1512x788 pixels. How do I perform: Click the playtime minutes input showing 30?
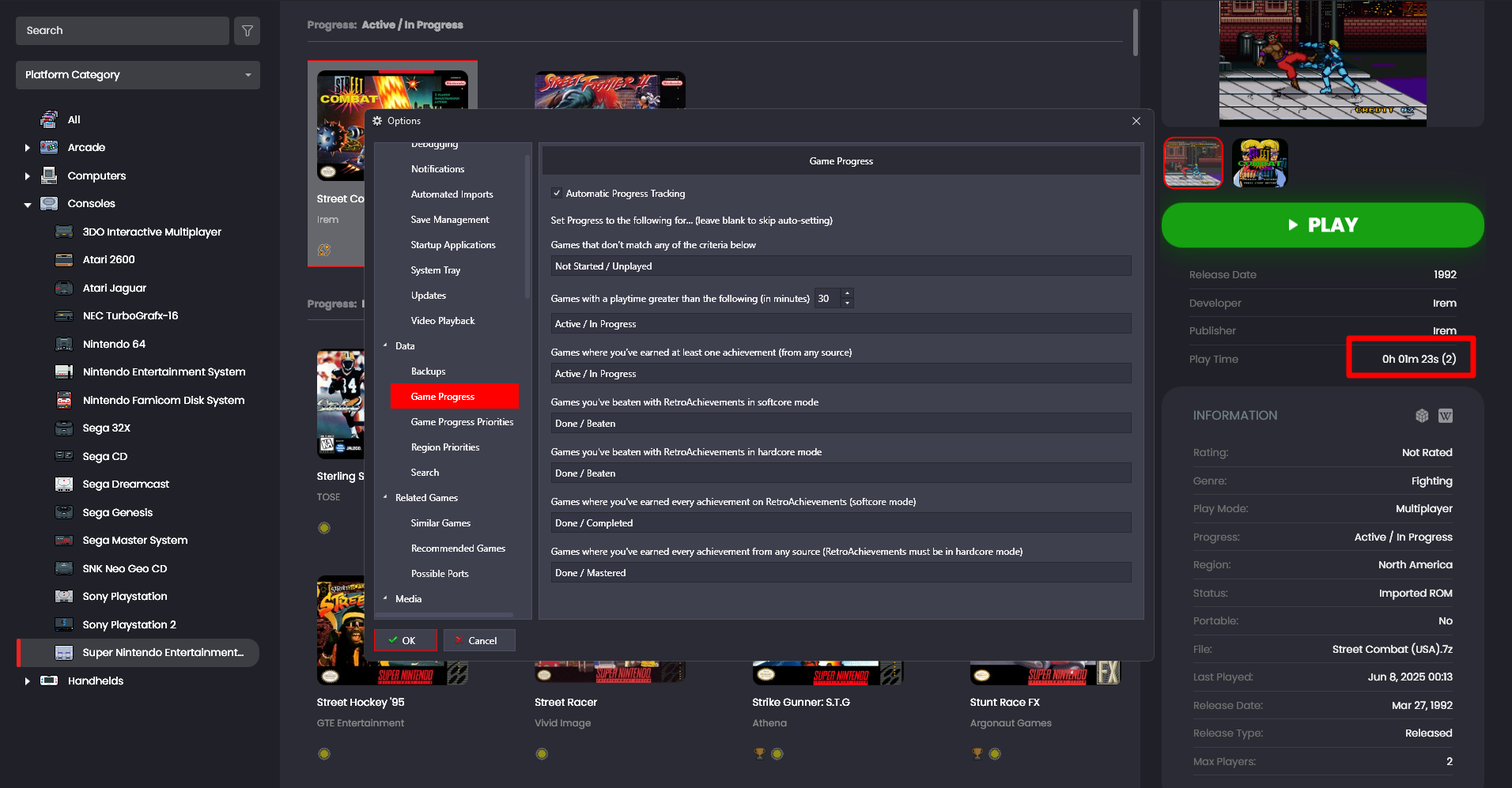pyautogui.click(x=828, y=298)
